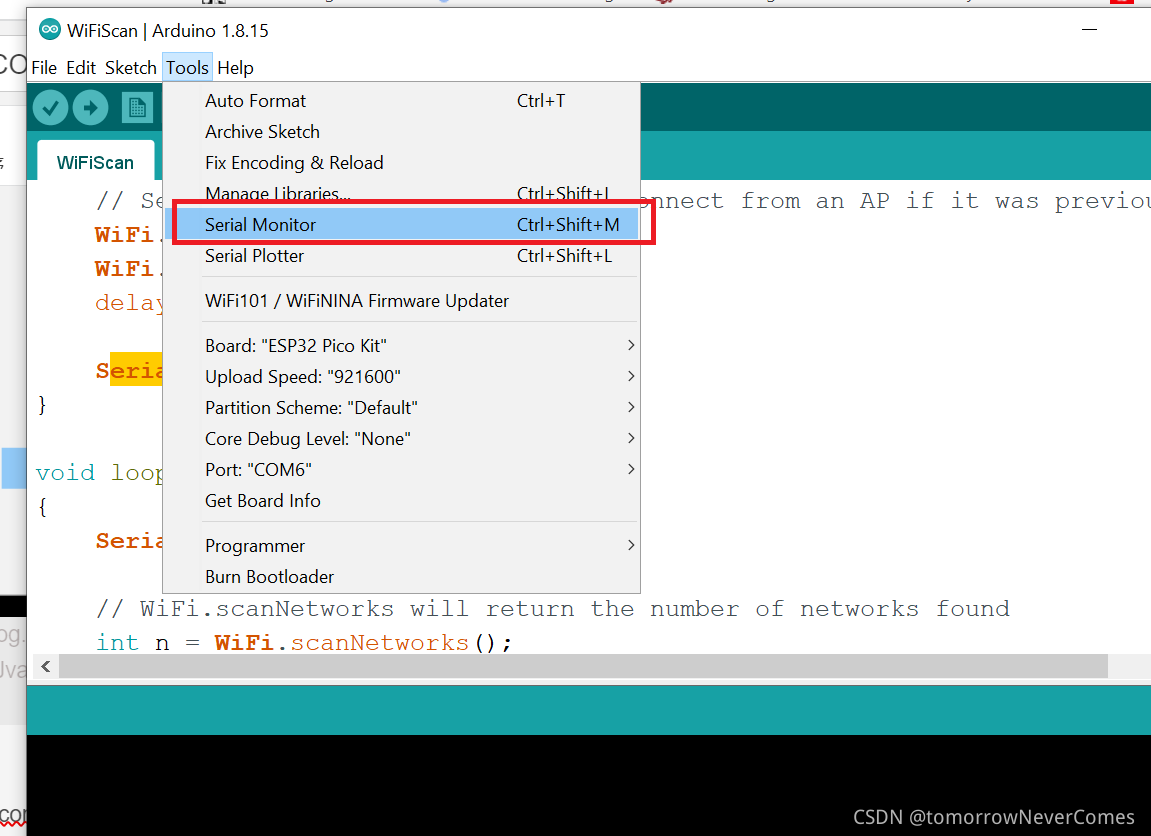
Task: Click the scanNetworks comment line
Action: click(x=553, y=609)
